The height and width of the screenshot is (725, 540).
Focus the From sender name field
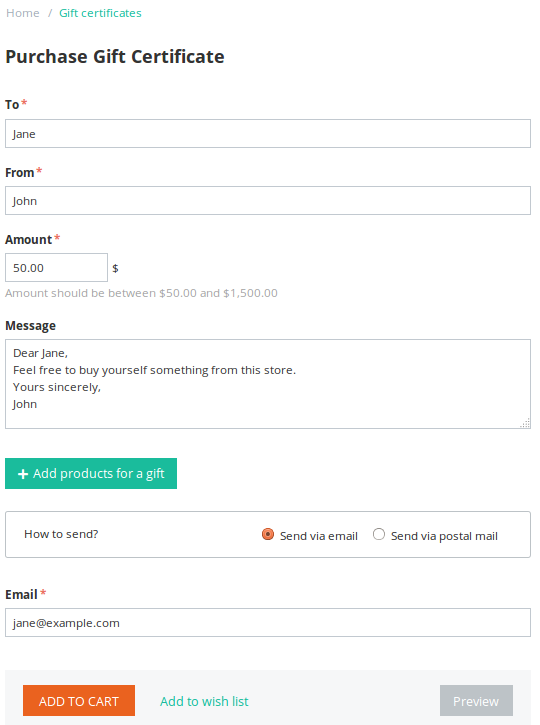click(x=268, y=201)
